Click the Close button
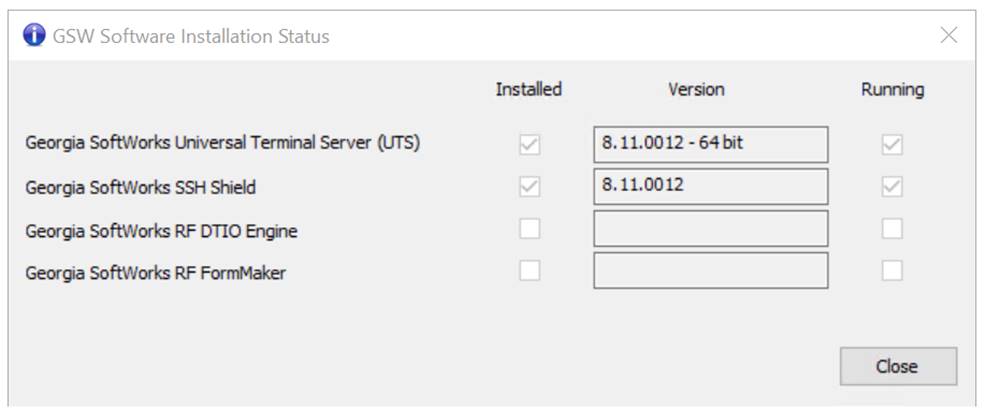 (898, 366)
